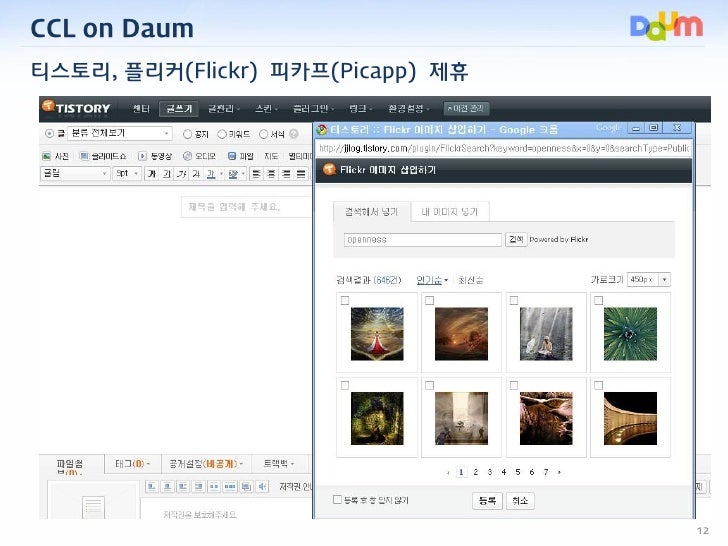Go to results page 7
Image resolution: width=728 pixels, height=546 pixels.
coord(546,472)
